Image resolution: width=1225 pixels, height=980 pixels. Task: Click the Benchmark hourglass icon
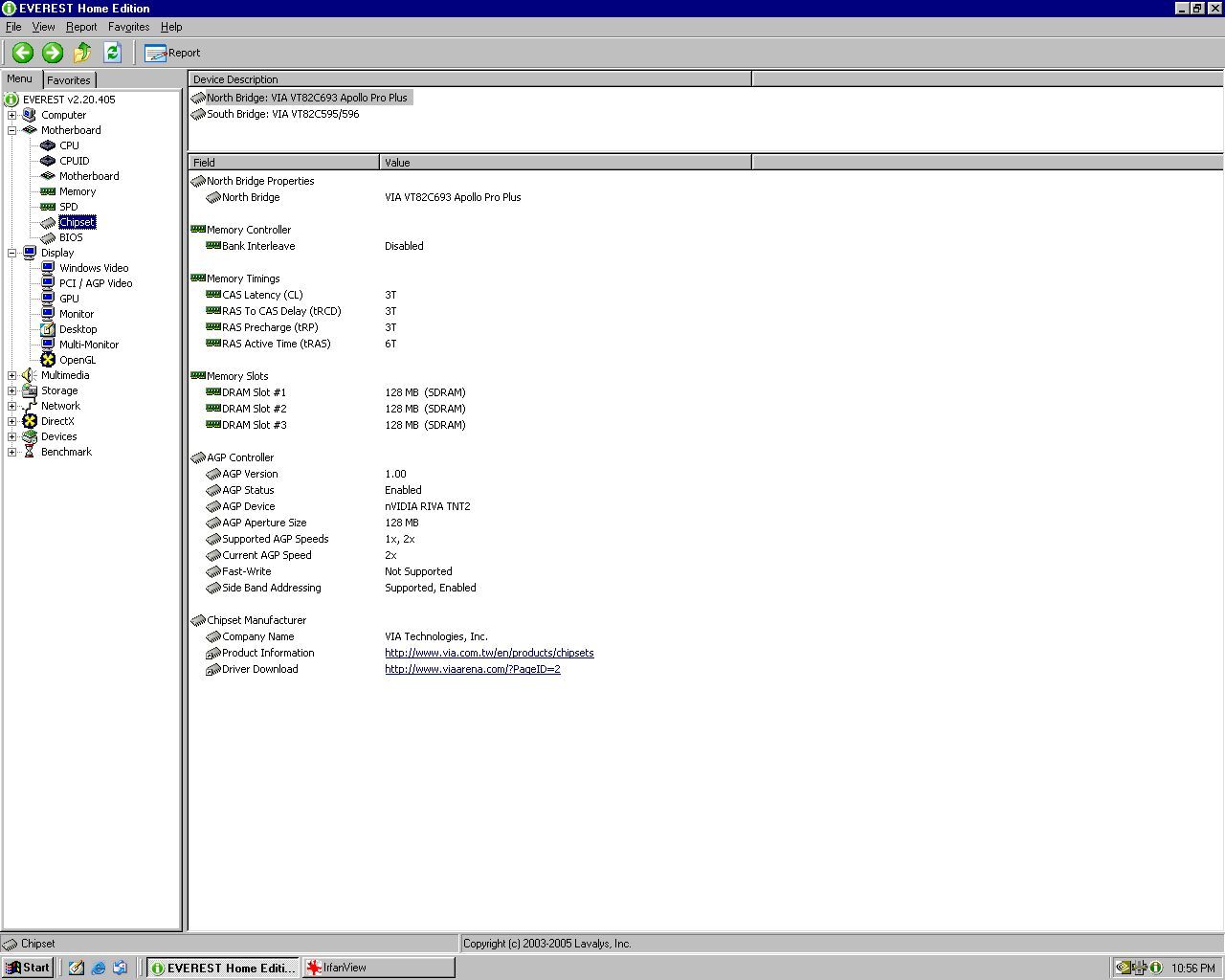(x=30, y=452)
